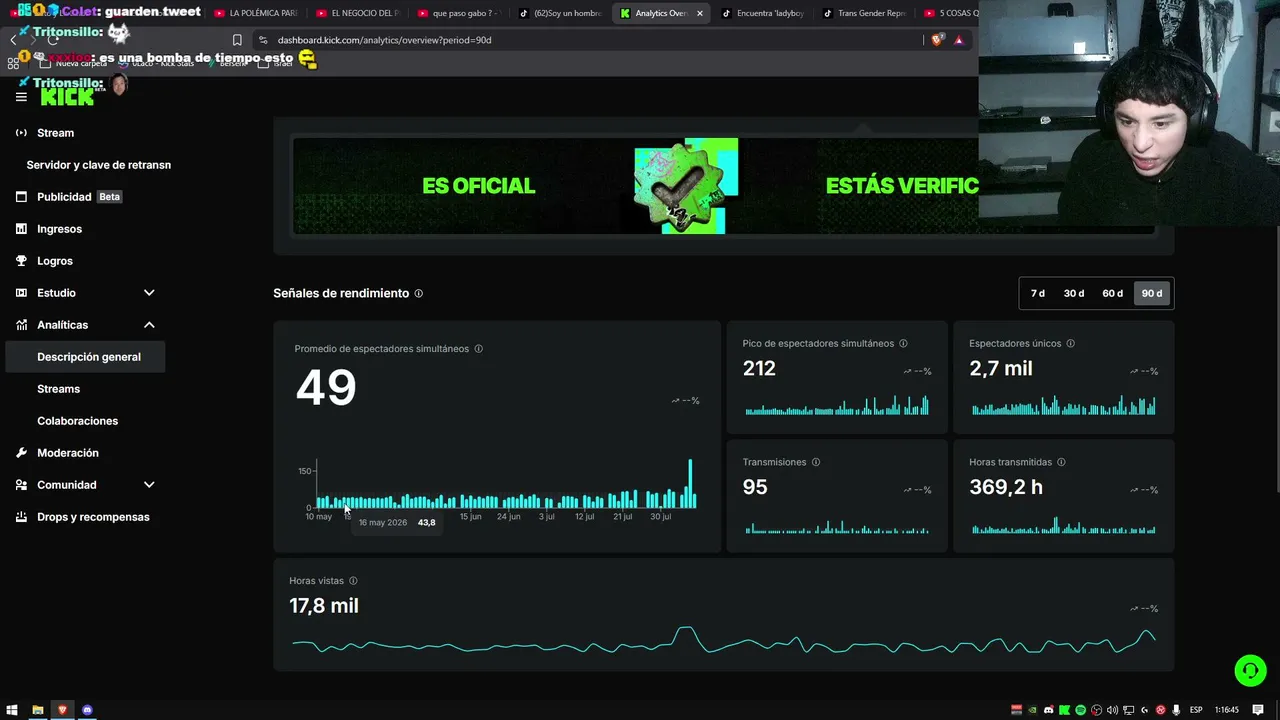
Task: Open Discord from the taskbar
Action: coord(87,710)
